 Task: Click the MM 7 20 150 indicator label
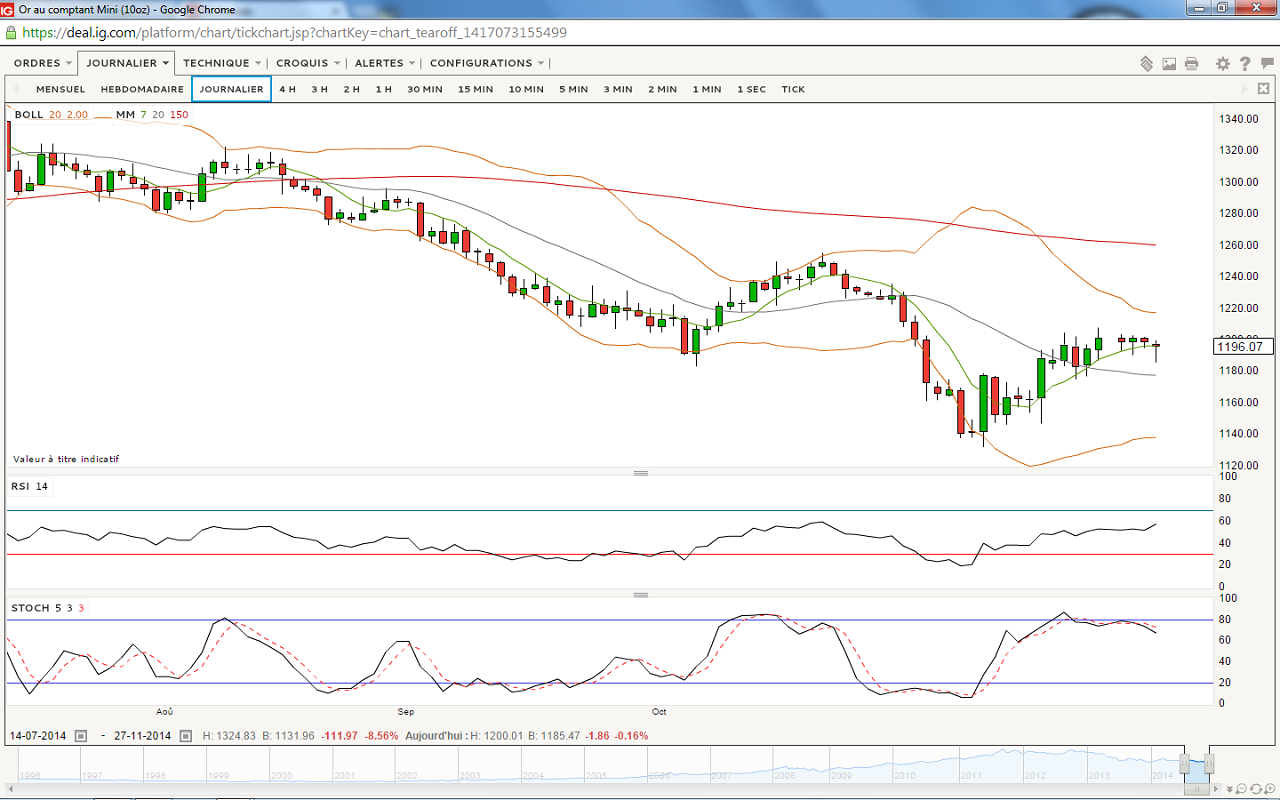coord(152,115)
